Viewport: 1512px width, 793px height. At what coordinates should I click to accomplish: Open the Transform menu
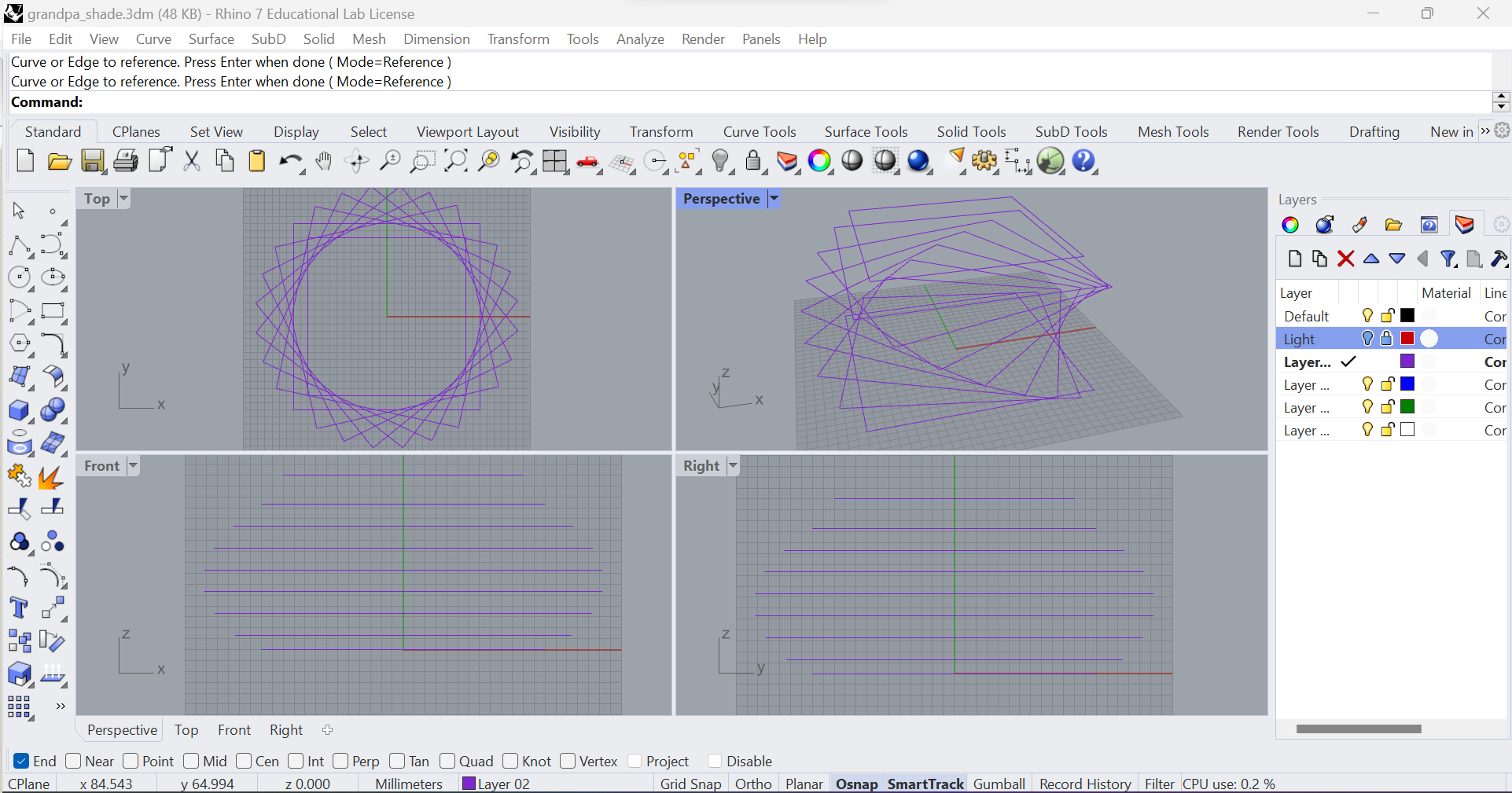point(518,39)
